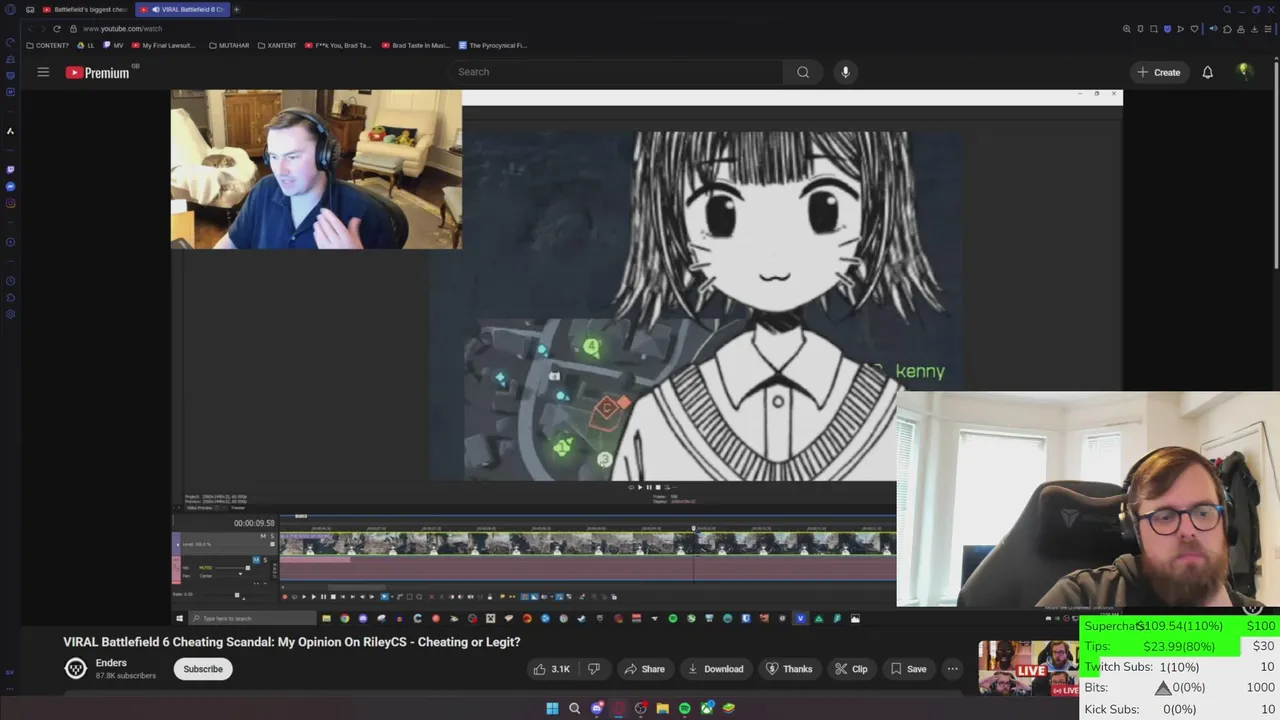
Task: Go back in browser history
Action: tap(32, 29)
